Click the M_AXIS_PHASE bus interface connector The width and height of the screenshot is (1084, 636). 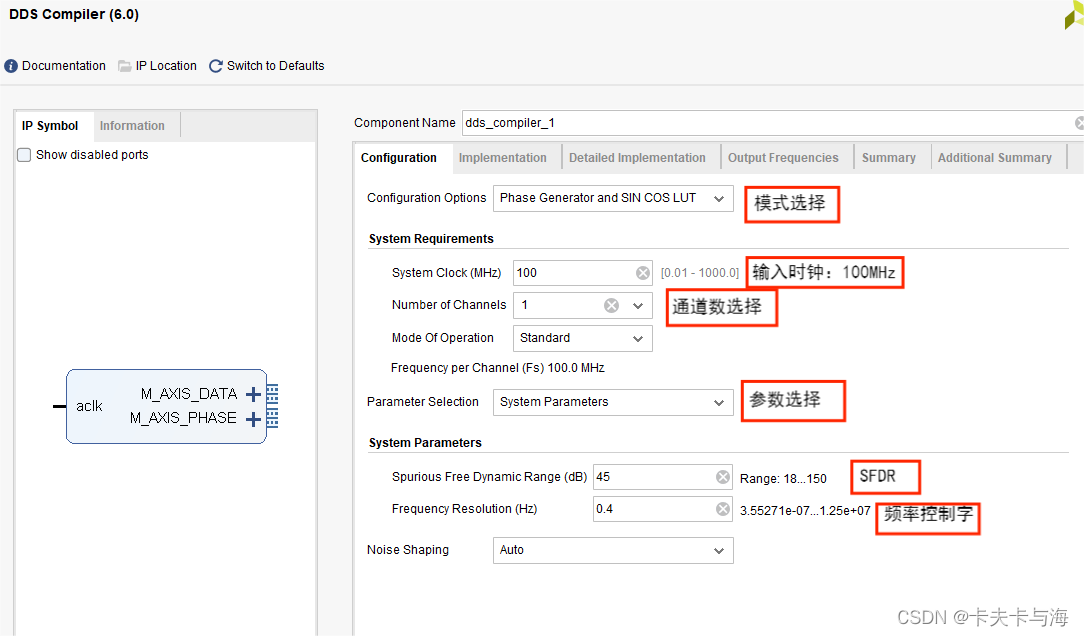coord(272,418)
